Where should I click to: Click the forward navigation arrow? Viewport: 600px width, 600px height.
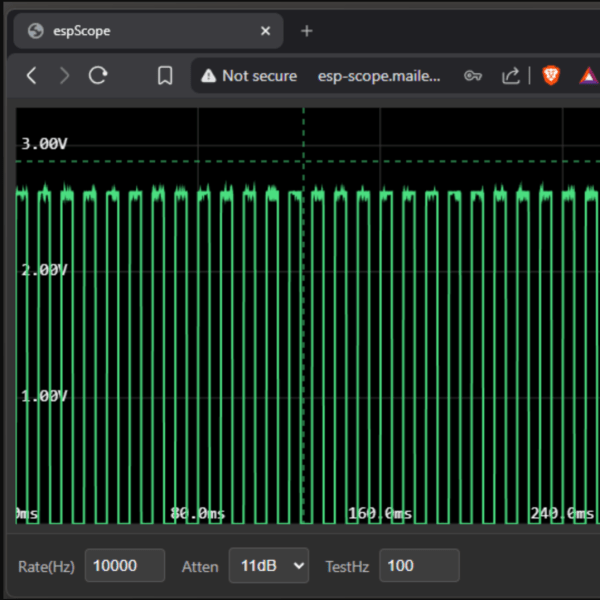tap(65, 76)
